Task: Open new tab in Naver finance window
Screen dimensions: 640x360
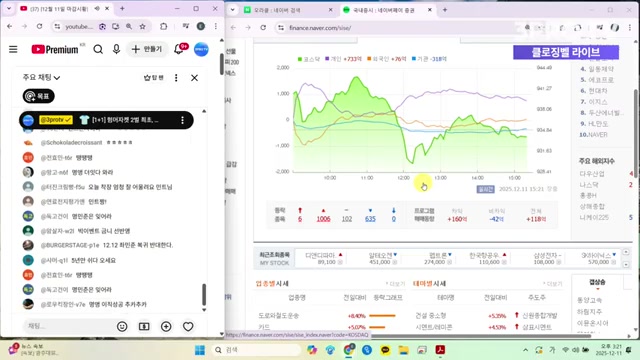Action: click(445, 10)
